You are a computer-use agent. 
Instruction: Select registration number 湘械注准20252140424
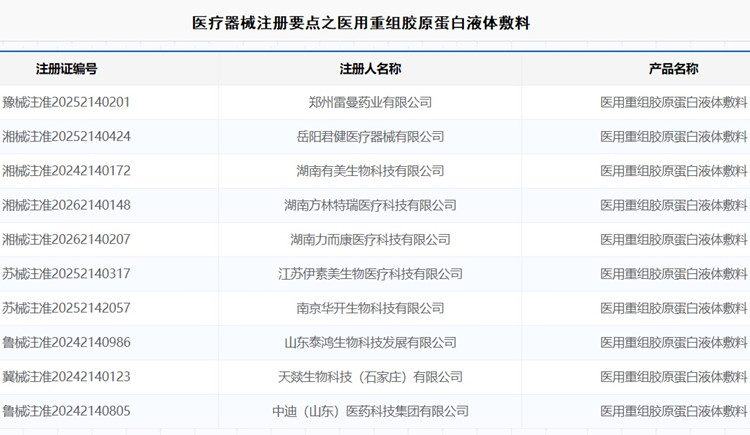[66, 137]
